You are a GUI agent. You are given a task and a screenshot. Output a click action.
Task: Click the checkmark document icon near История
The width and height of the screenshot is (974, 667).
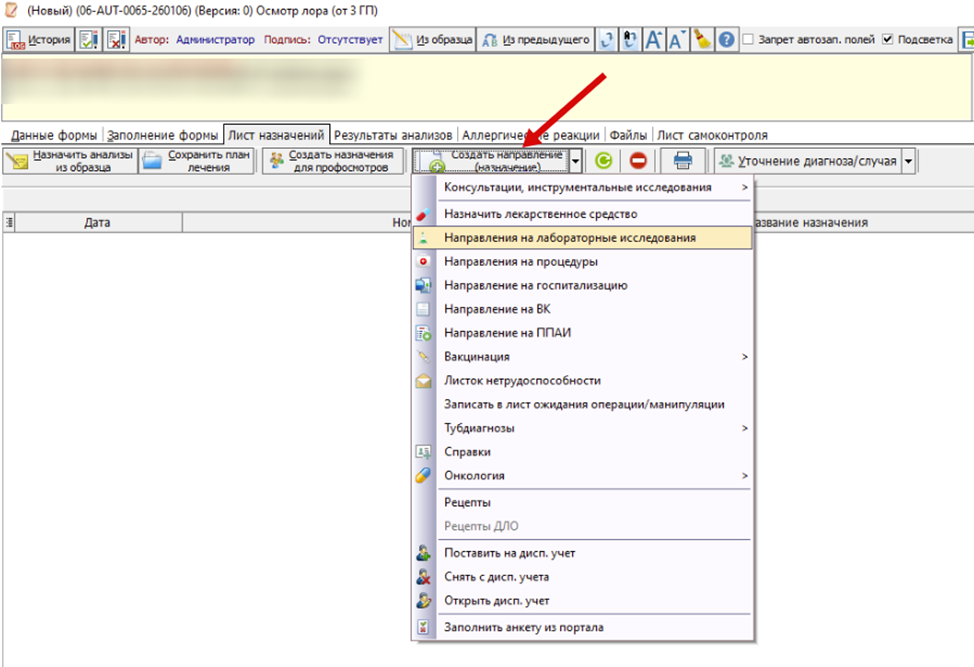click(89, 41)
